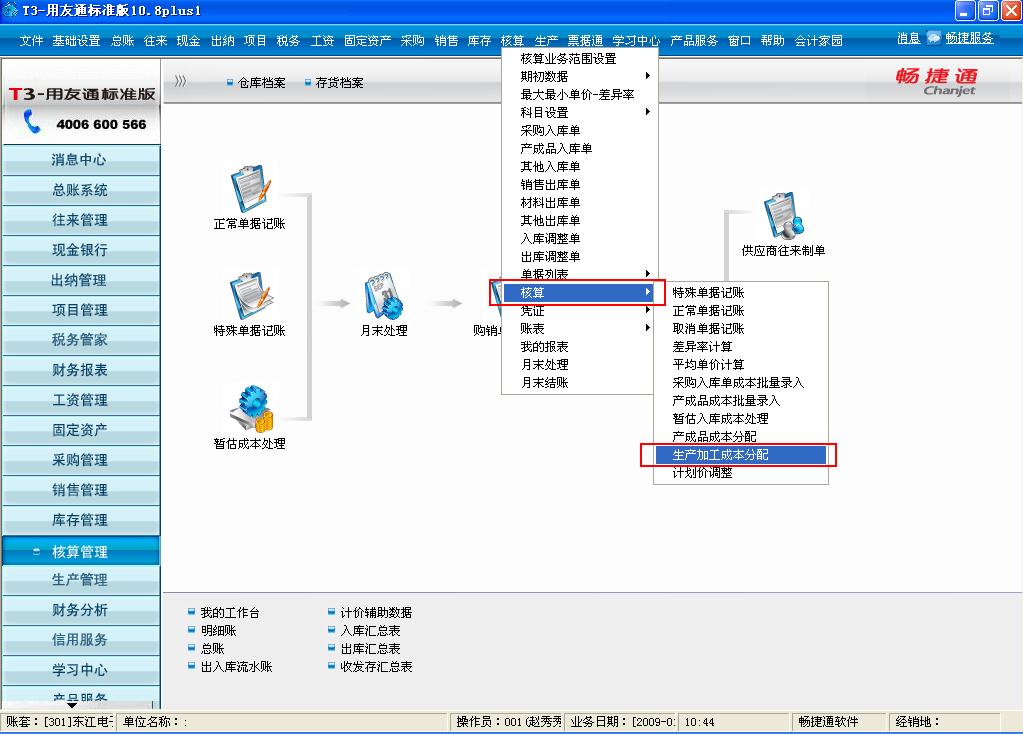Click the T3 application icon in title bar
The image size is (1023, 734).
point(9,10)
